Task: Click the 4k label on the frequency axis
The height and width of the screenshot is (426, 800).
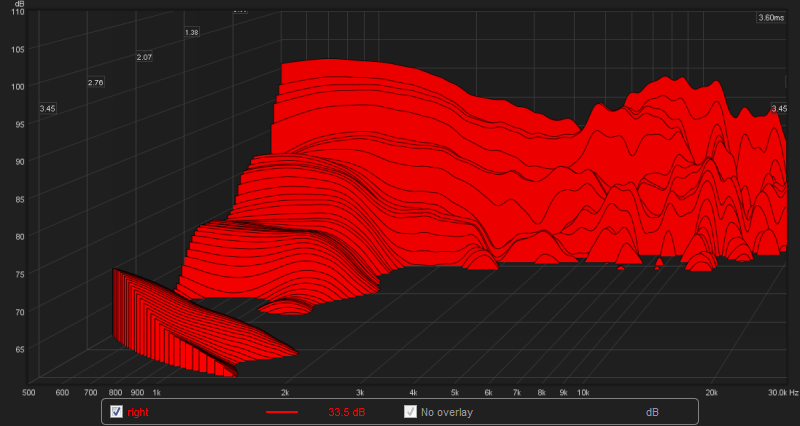Action: point(413,393)
